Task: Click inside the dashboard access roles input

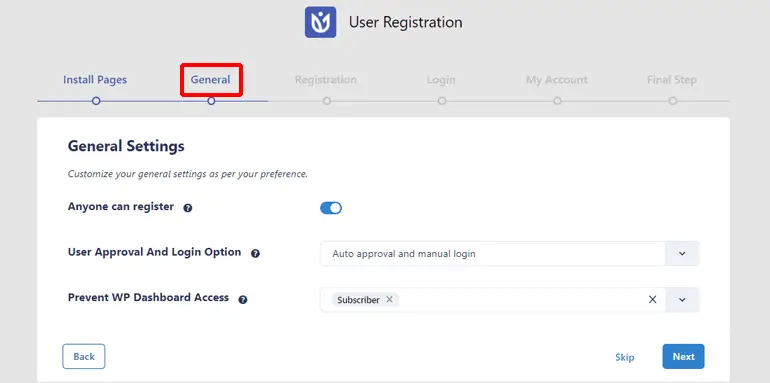Action: point(521,300)
